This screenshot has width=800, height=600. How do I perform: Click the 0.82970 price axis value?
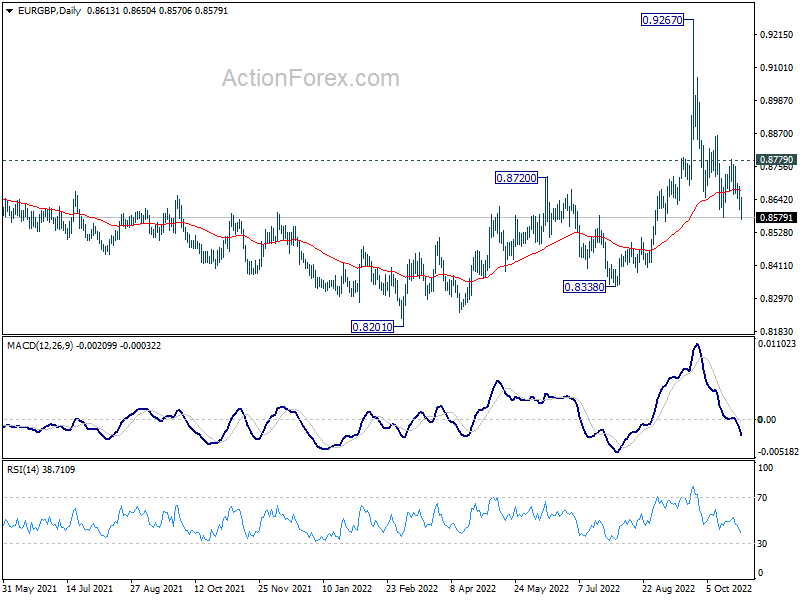point(777,298)
